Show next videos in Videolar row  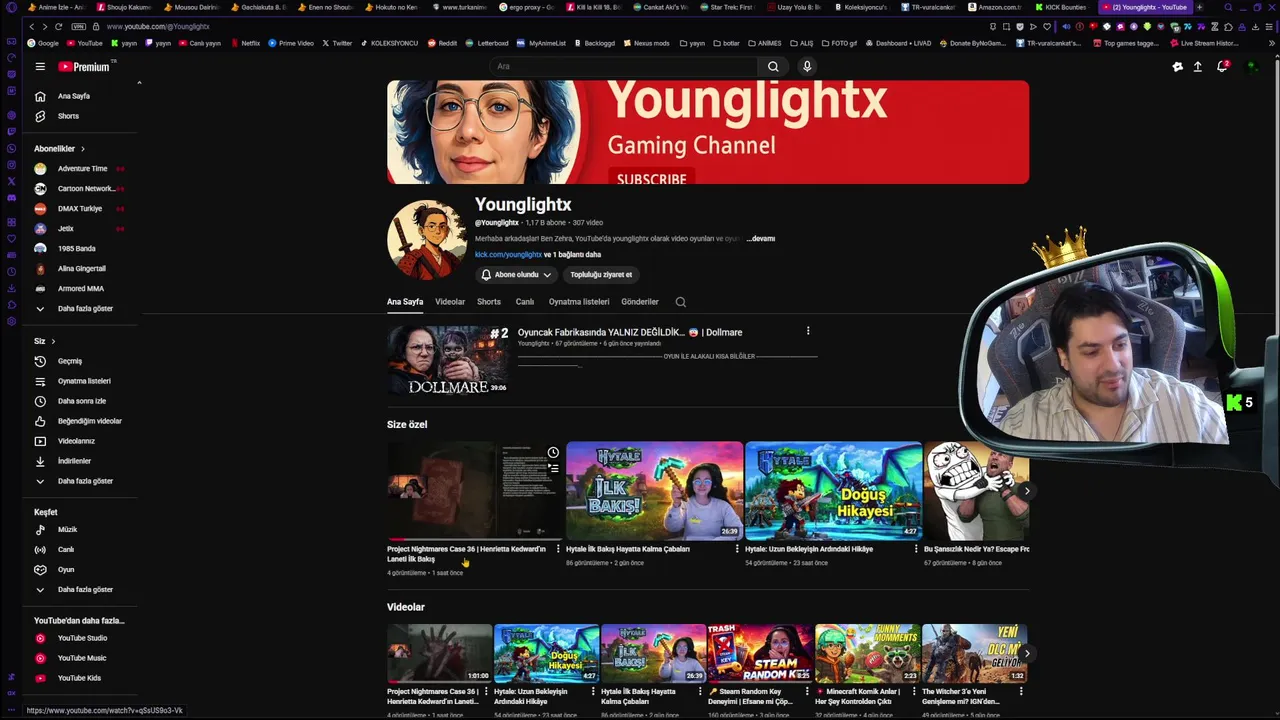(1026, 654)
